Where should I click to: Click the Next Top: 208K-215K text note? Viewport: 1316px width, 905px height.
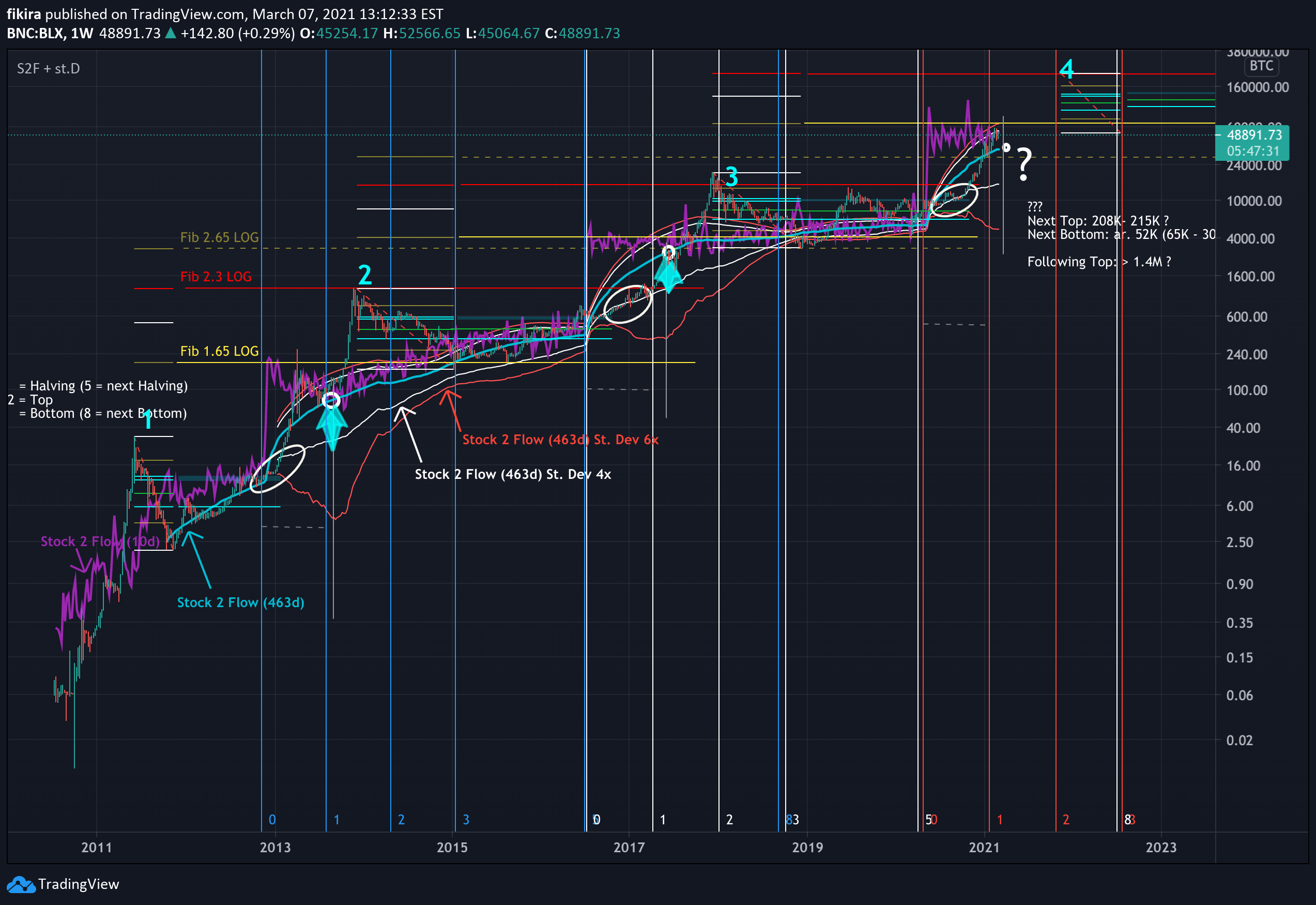point(1097,221)
